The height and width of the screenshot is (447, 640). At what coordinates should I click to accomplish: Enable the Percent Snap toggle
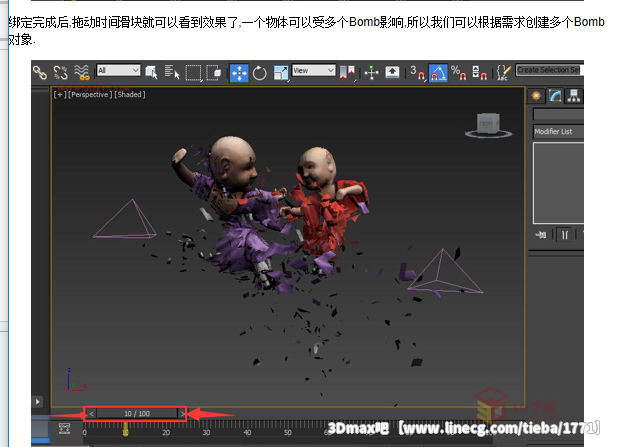click(459, 73)
